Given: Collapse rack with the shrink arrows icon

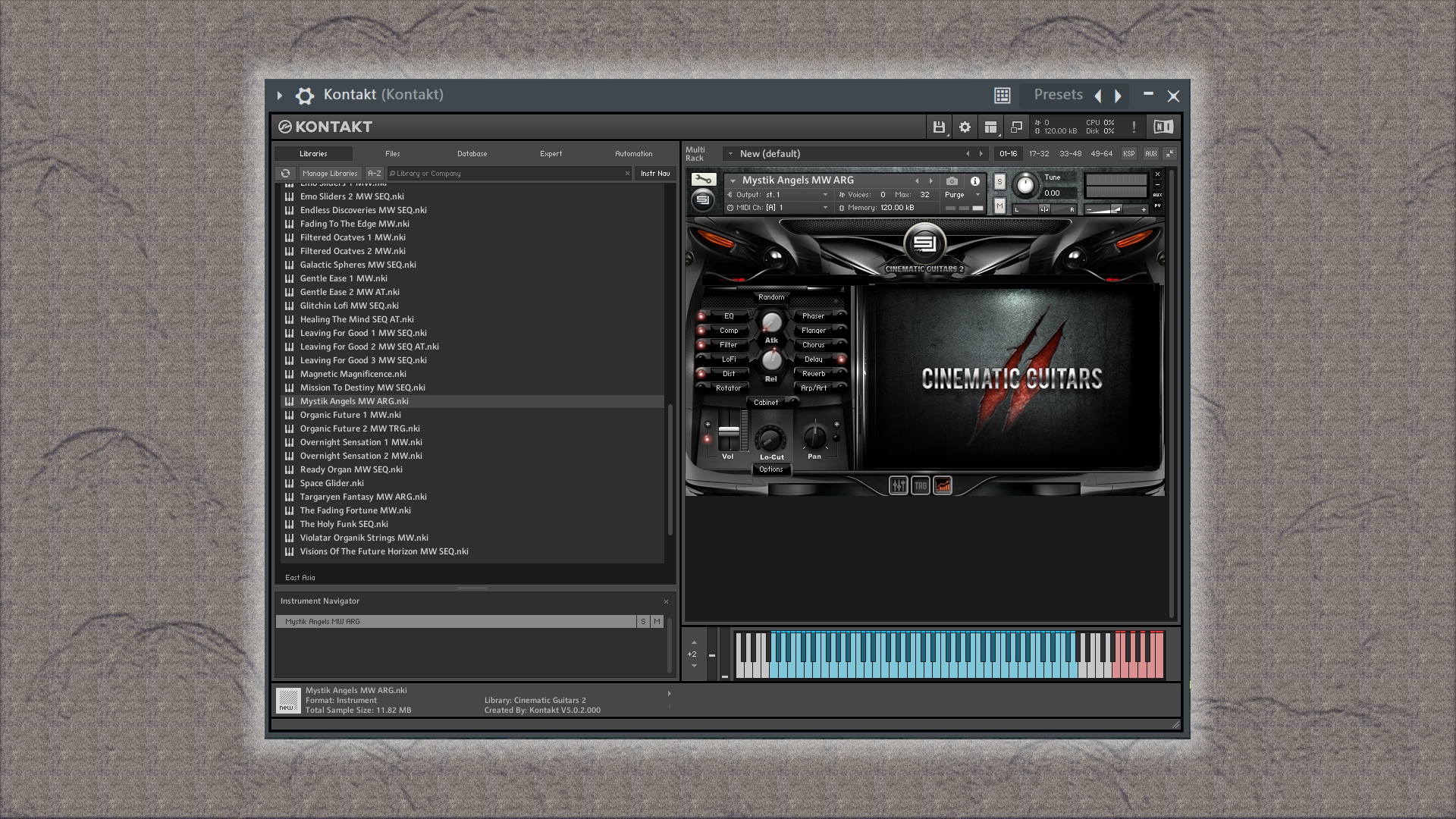Looking at the screenshot, I should 1169,153.
